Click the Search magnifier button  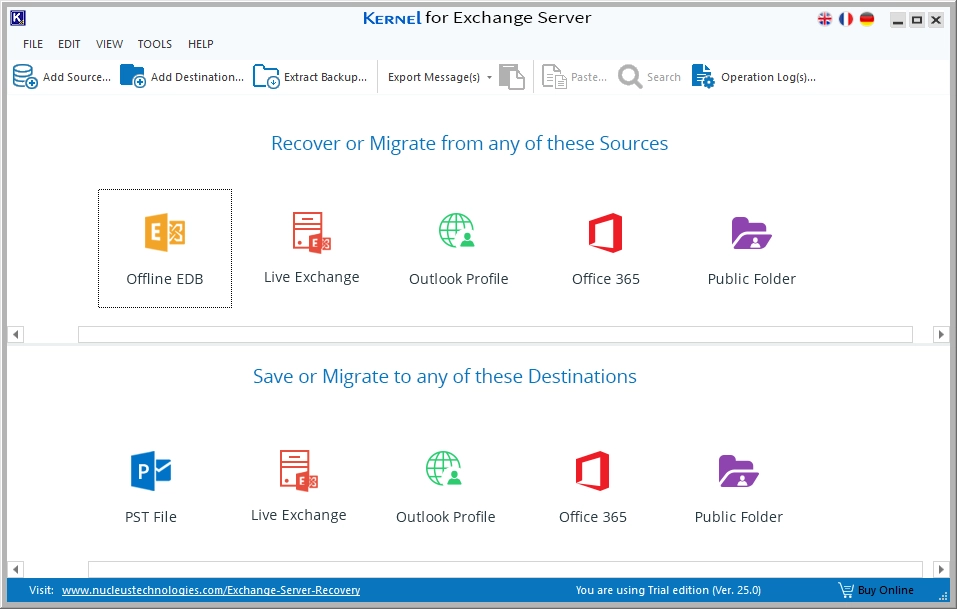pyautogui.click(x=649, y=77)
